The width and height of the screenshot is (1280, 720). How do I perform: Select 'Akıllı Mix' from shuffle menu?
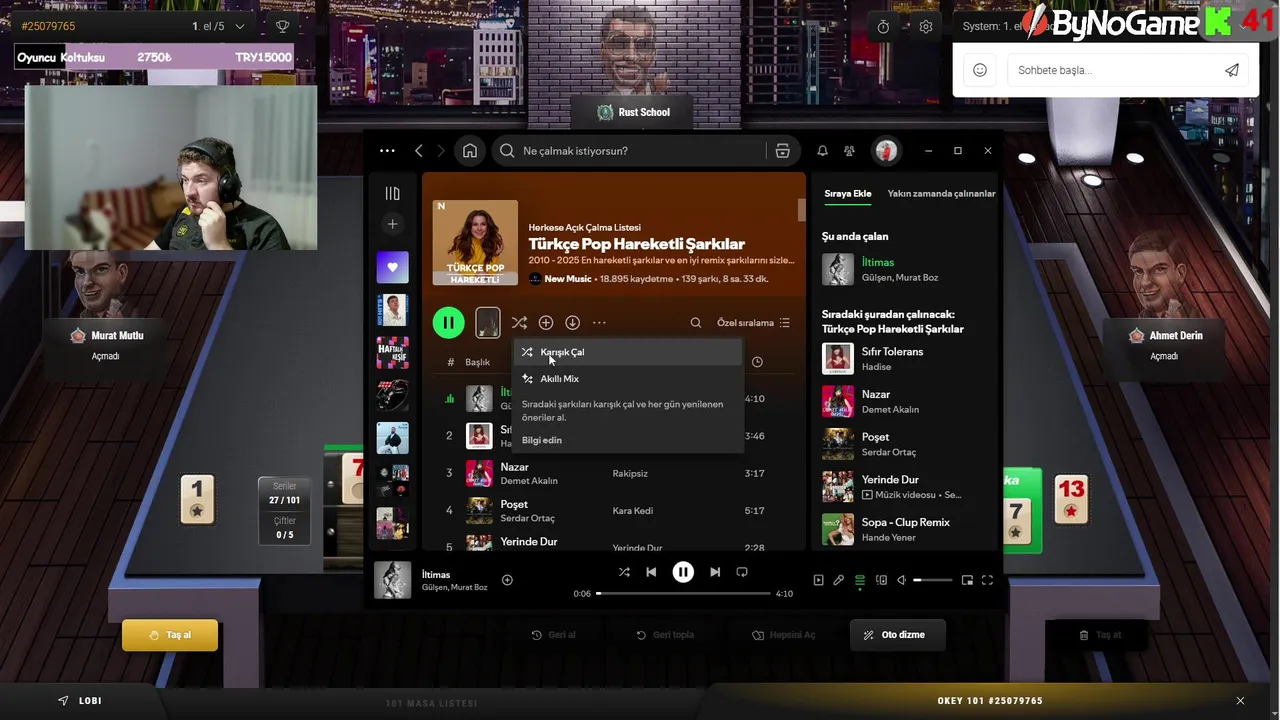click(628, 379)
